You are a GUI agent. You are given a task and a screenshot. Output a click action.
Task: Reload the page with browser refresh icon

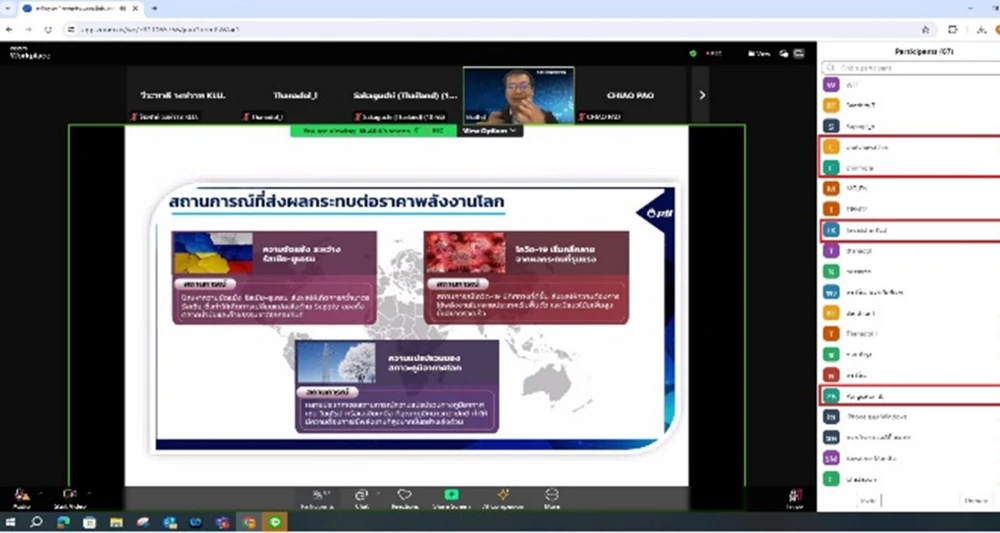click(x=48, y=29)
